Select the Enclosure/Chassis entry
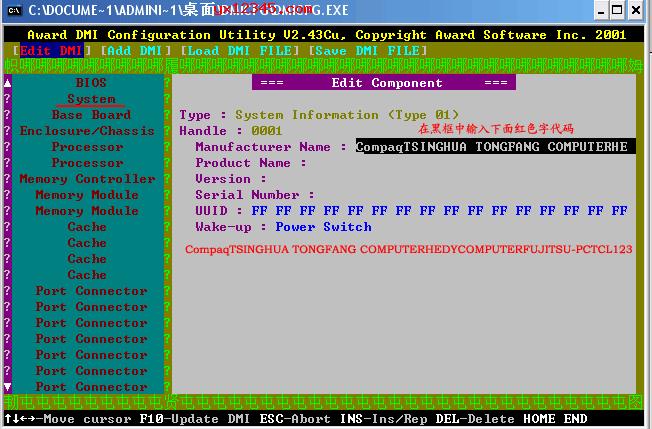This screenshot has width=652, height=429. (87, 131)
